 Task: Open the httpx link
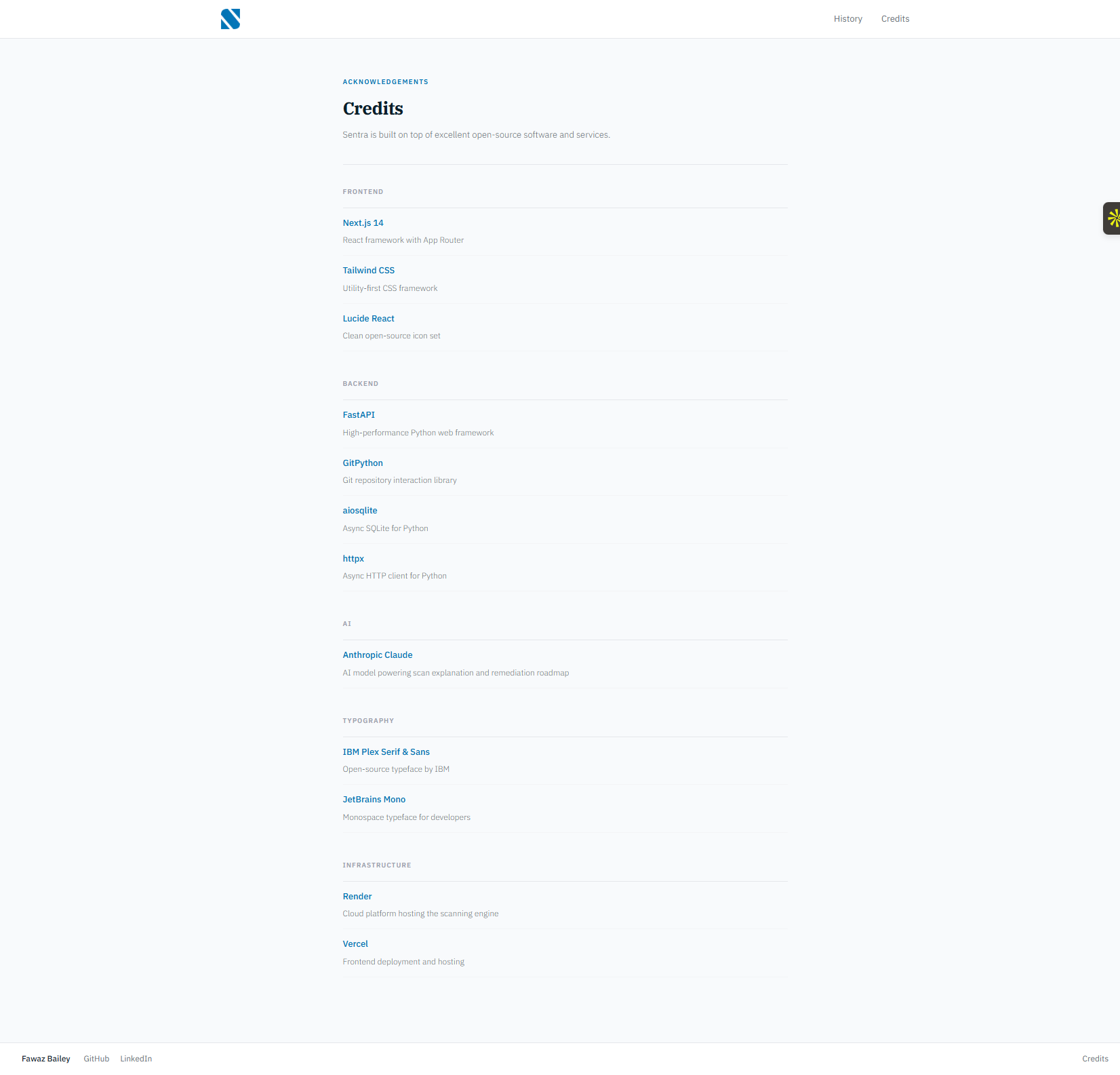[353, 559]
